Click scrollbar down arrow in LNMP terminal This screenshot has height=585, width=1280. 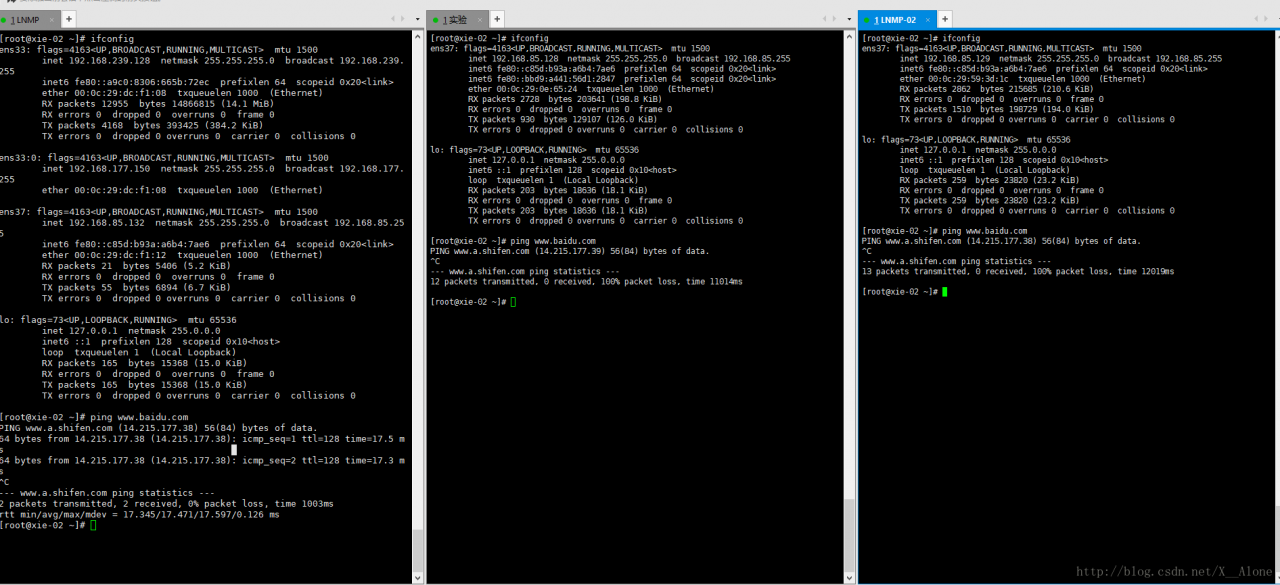pyautogui.click(x=418, y=578)
